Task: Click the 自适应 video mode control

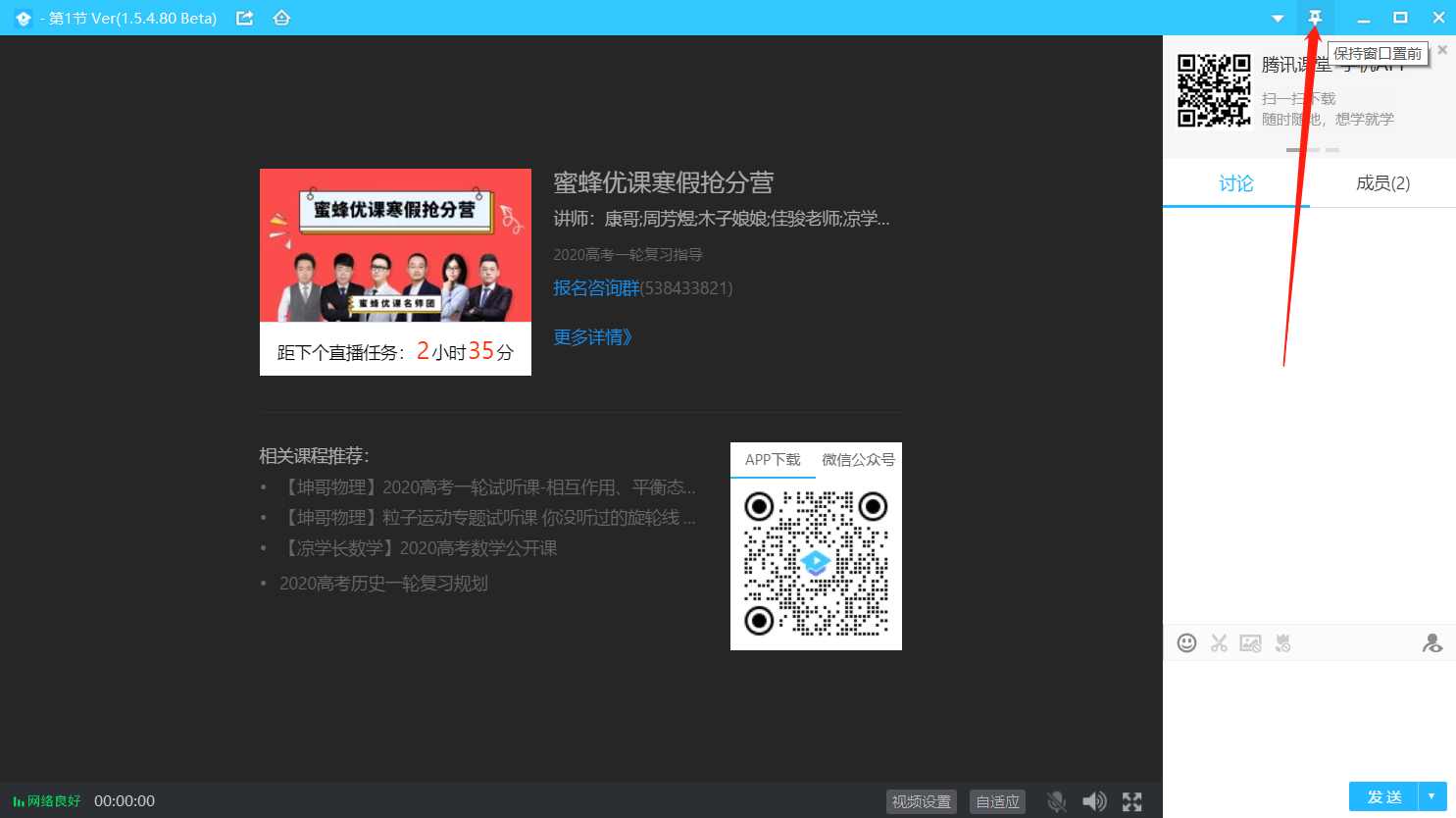Action: (x=997, y=800)
